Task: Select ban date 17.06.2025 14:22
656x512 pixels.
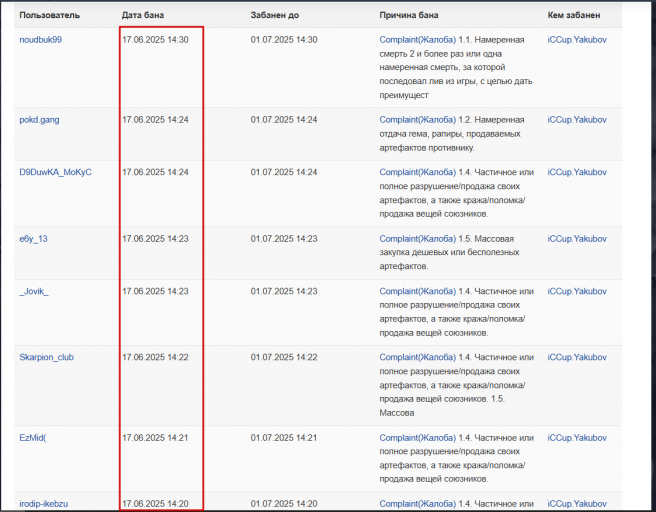Action: click(155, 357)
